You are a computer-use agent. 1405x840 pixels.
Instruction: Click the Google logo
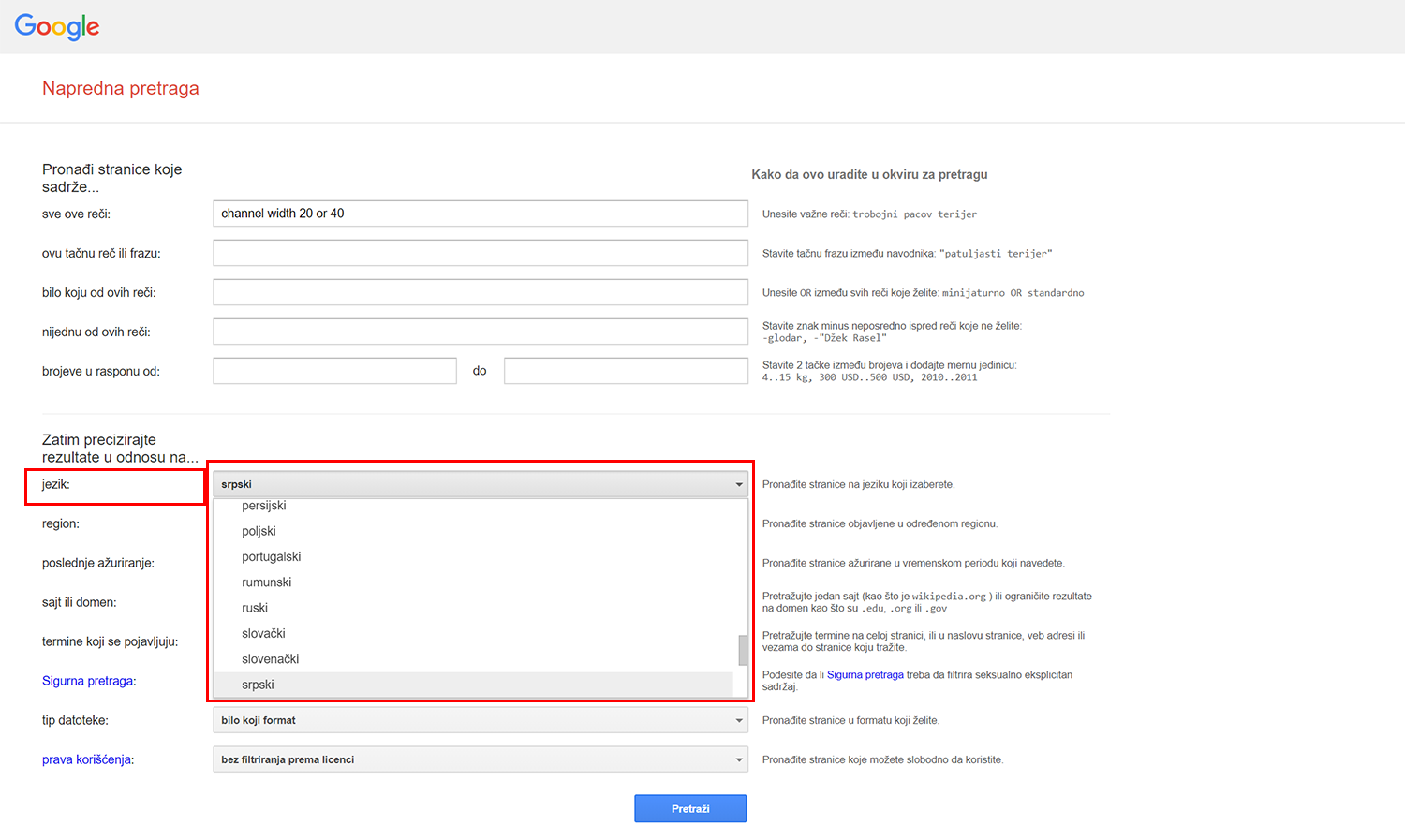57,27
